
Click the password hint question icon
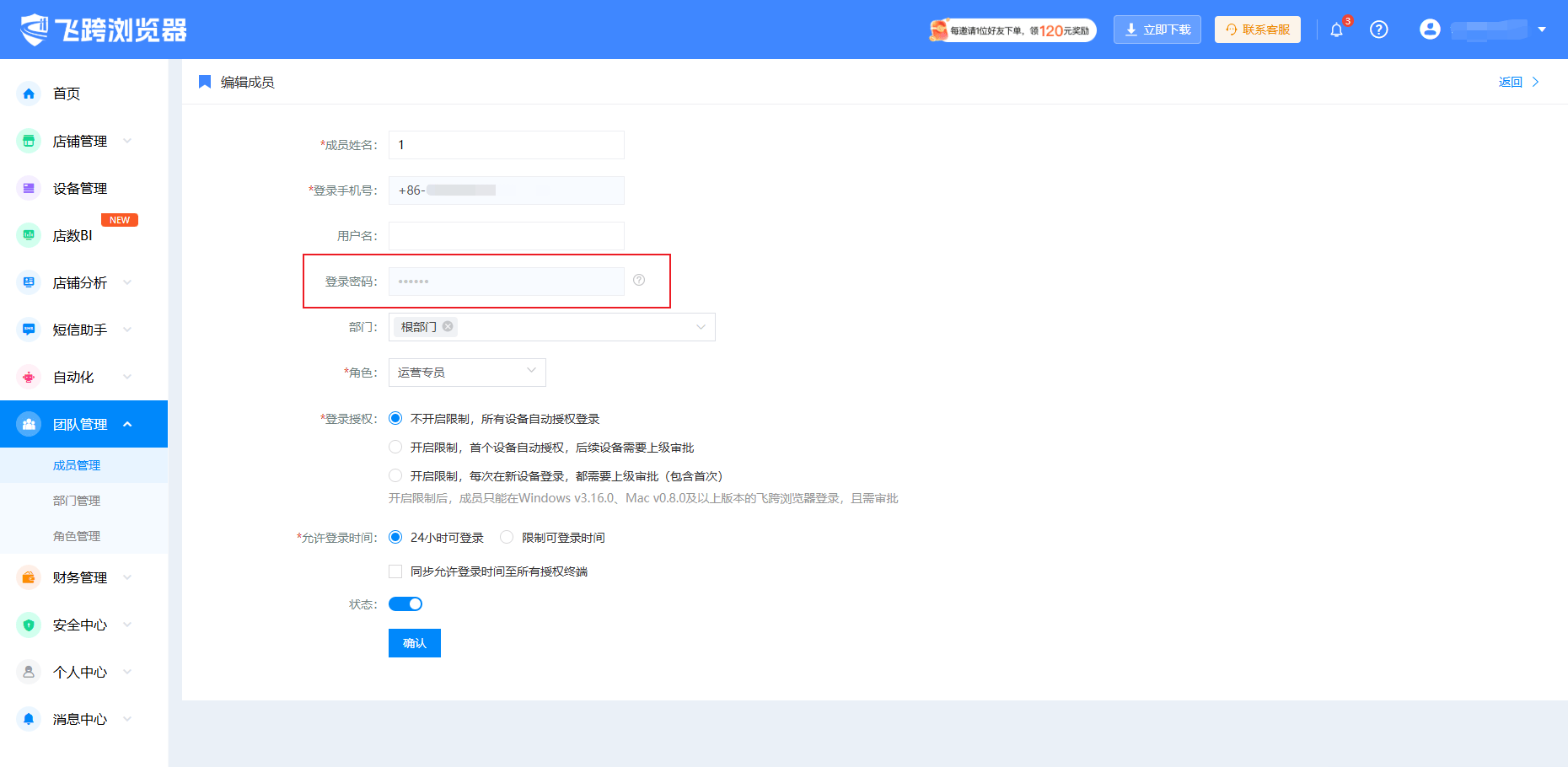[x=639, y=280]
